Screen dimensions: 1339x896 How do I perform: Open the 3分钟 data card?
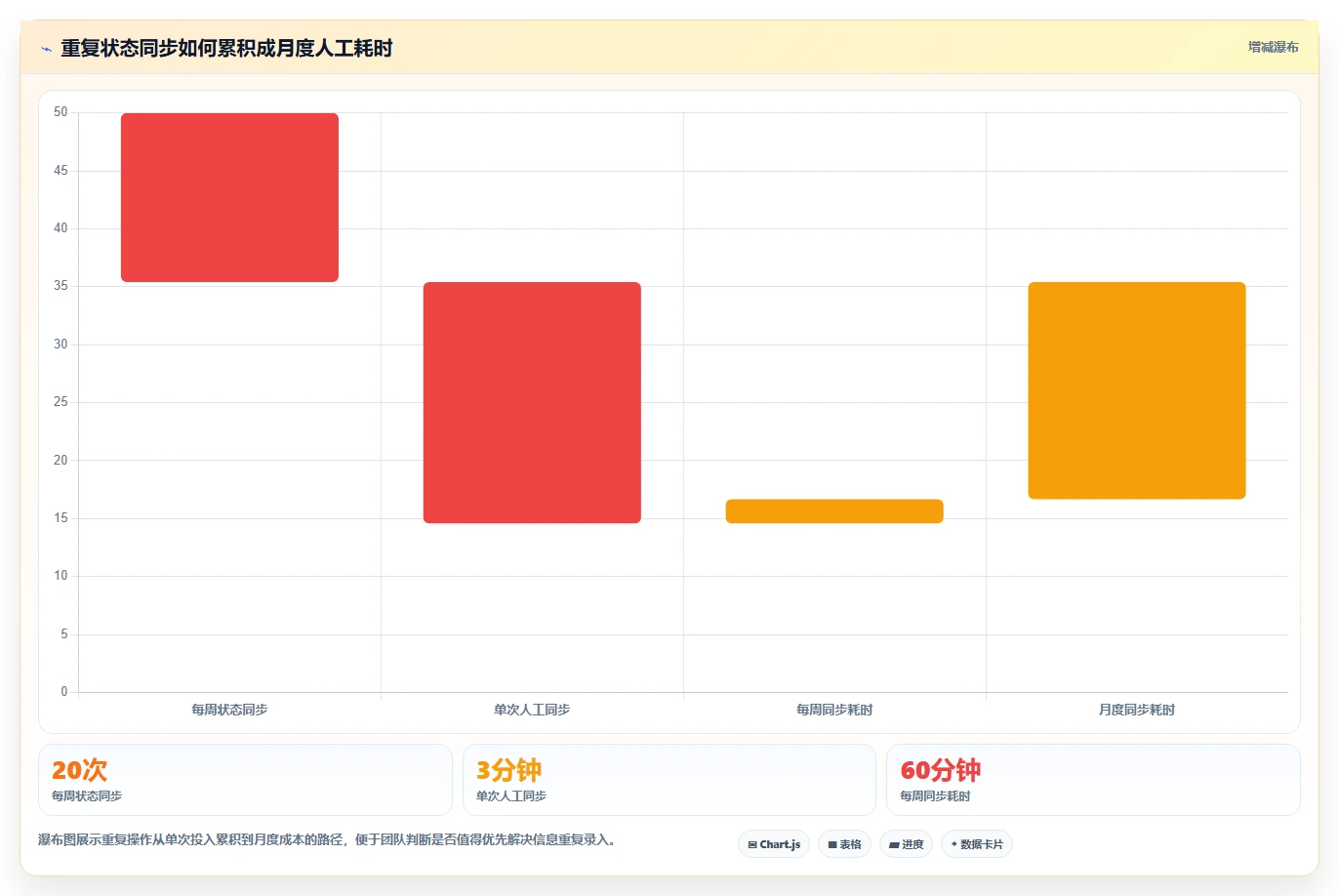pyautogui.click(x=669, y=780)
